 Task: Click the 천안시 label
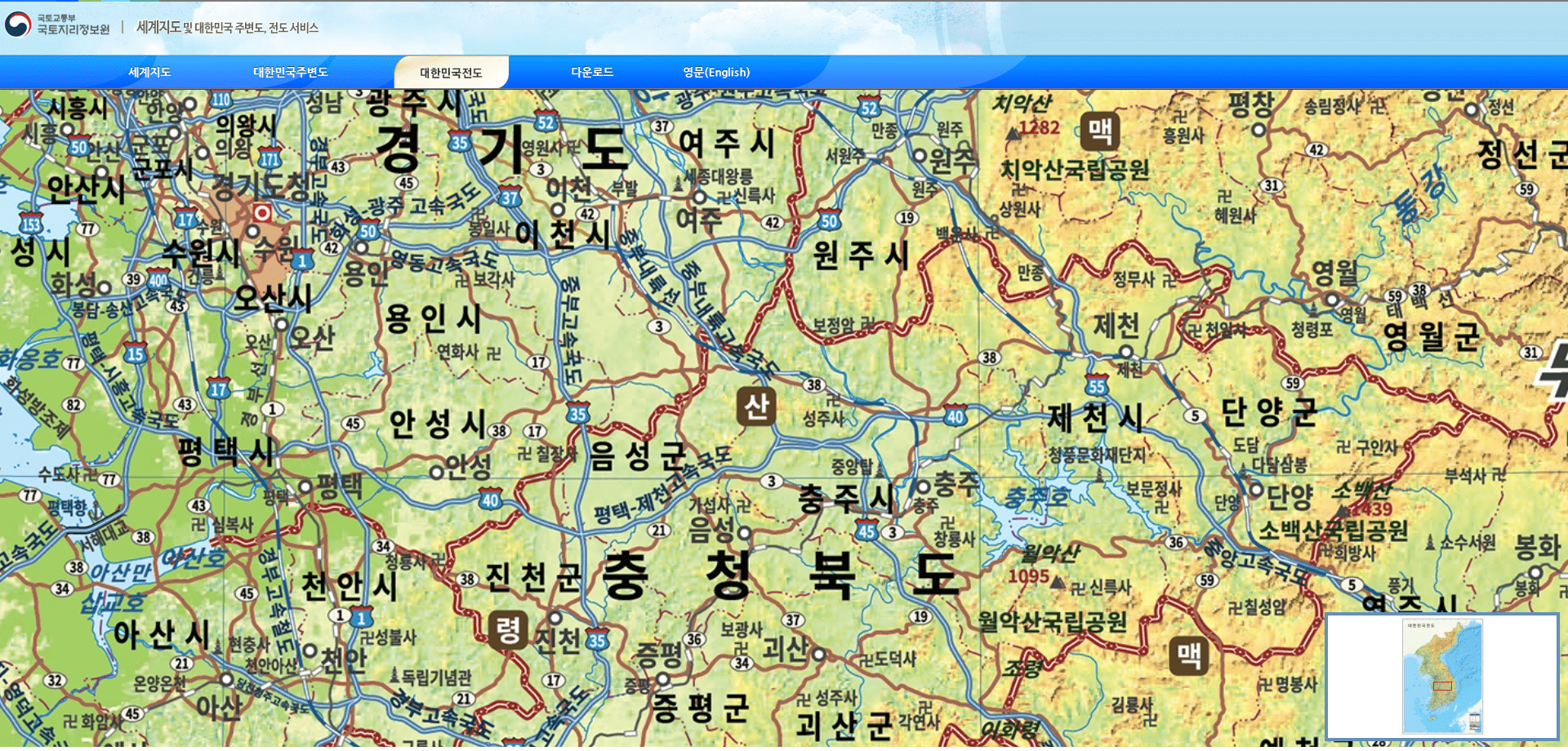350,585
